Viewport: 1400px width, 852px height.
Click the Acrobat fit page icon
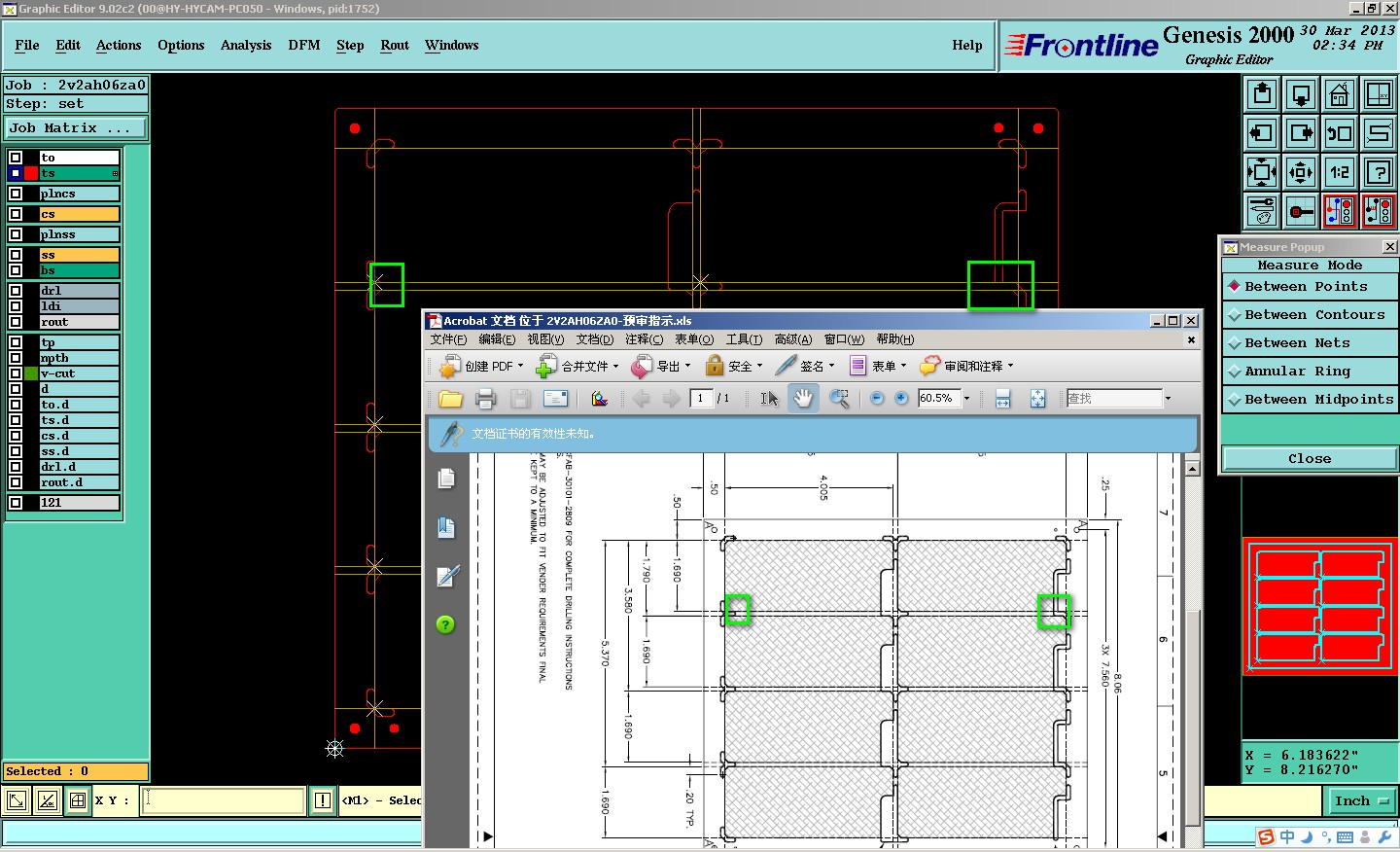tap(1038, 399)
